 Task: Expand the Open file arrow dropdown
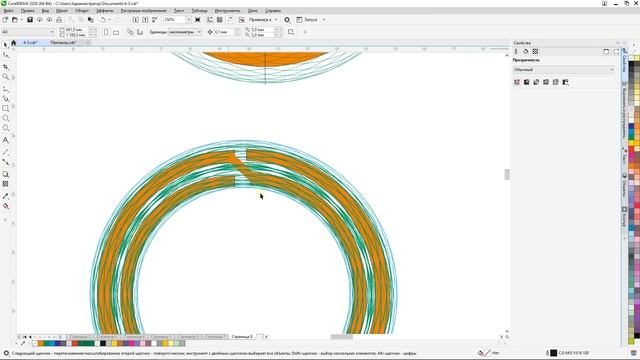(x=21, y=20)
